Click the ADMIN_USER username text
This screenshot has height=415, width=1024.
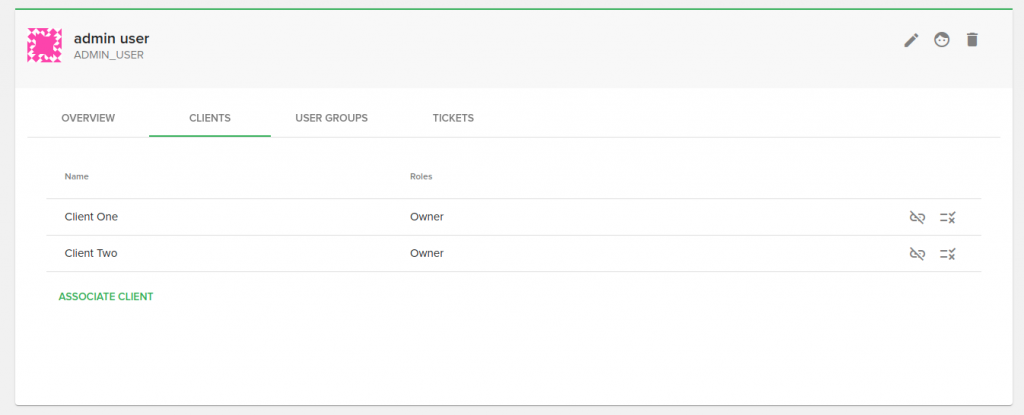pyautogui.click(x=108, y=56)
